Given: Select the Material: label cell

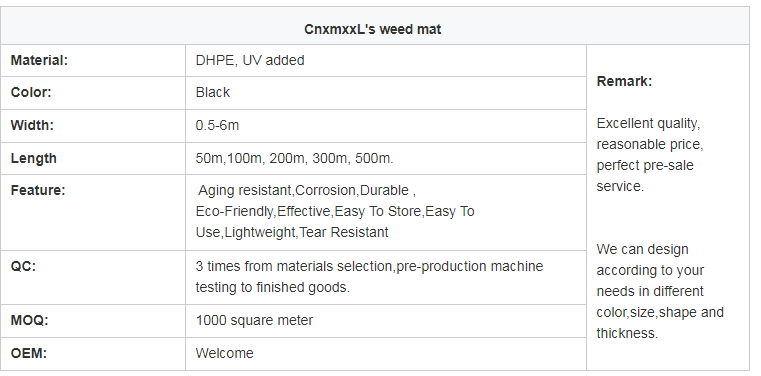Looking at the screenshot, I should 93,61.
